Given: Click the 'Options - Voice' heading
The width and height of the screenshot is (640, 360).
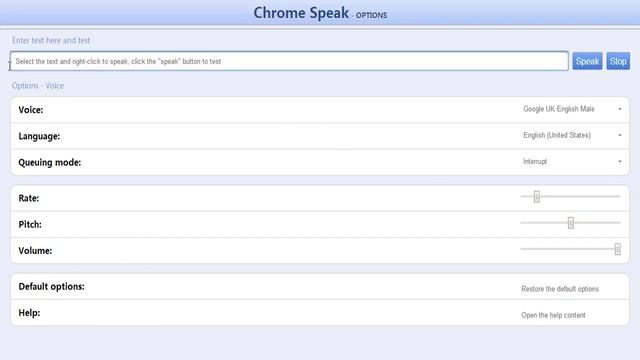Looking at the screenshot, I should coord(38,86).
